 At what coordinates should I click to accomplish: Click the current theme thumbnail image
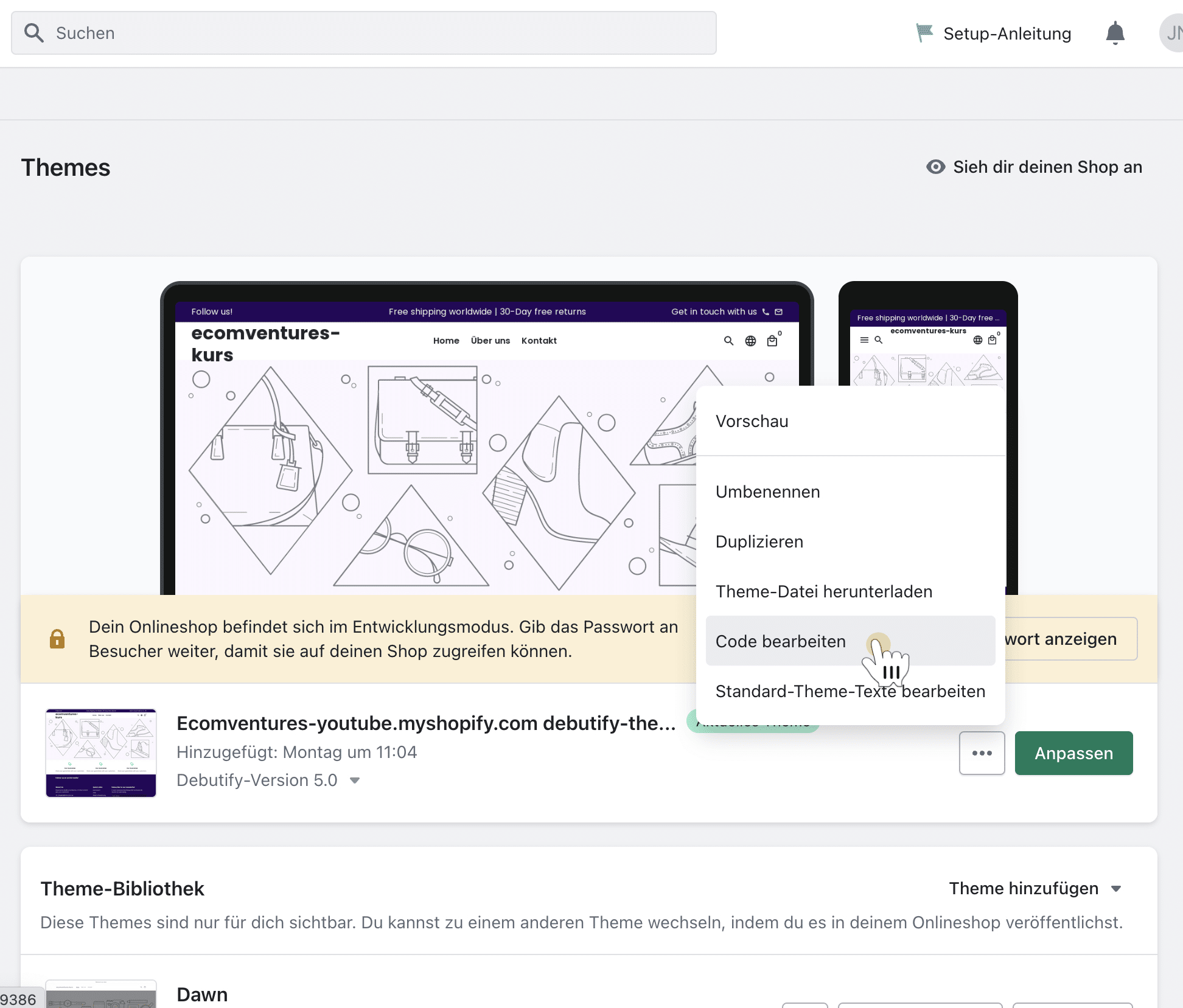click(x=101, y=753)
